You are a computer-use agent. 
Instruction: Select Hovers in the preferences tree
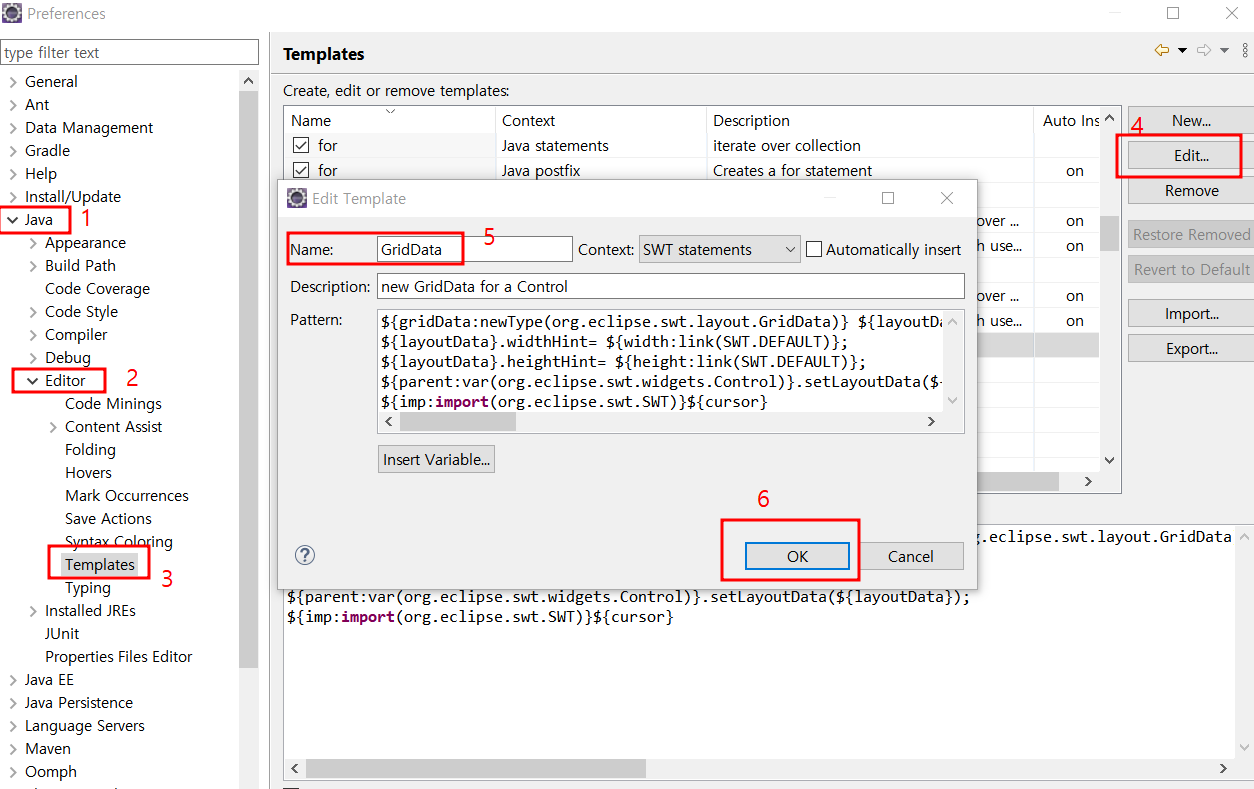point(88,473)
